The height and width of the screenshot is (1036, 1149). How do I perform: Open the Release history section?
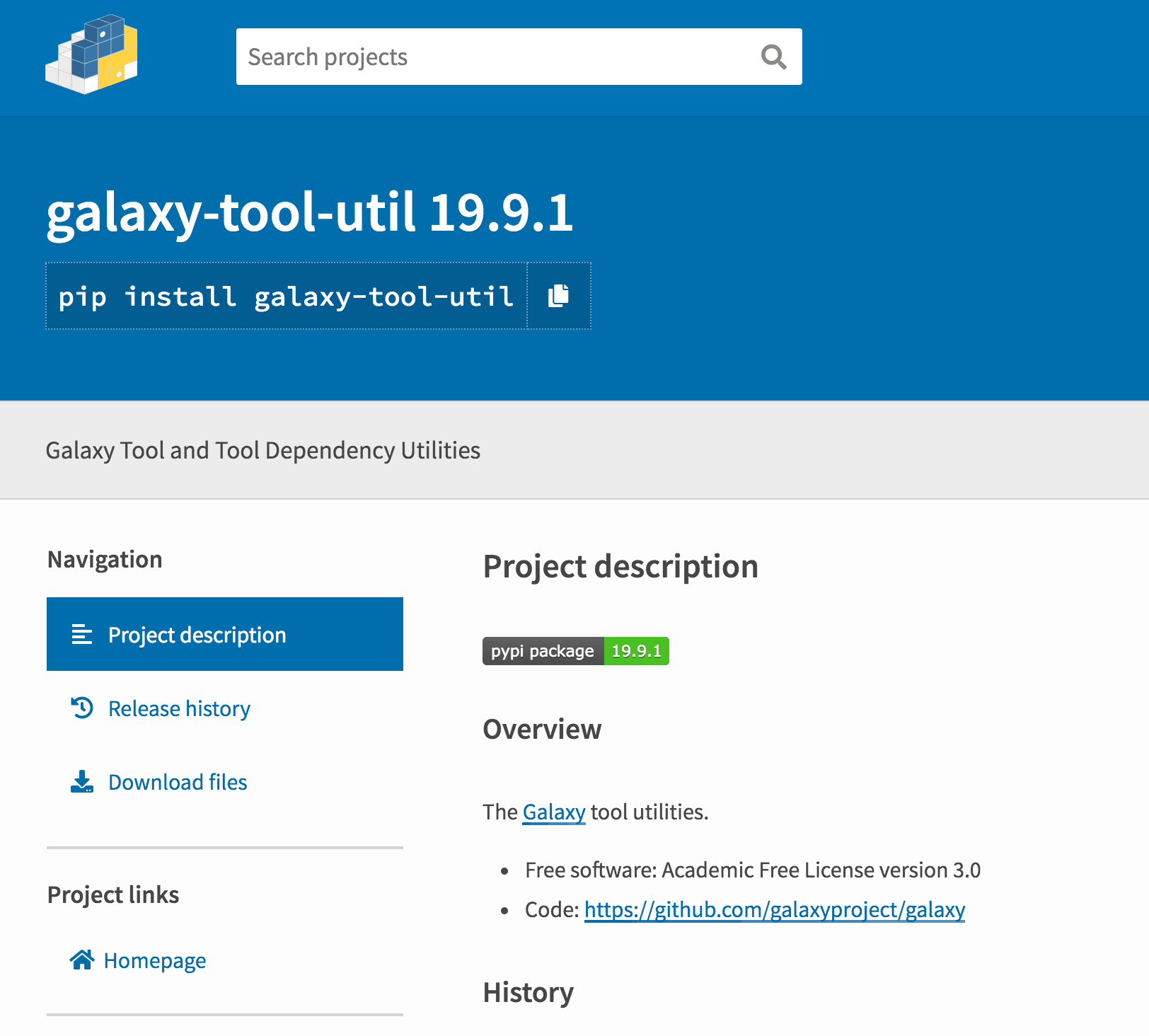(x=178, y=708)
